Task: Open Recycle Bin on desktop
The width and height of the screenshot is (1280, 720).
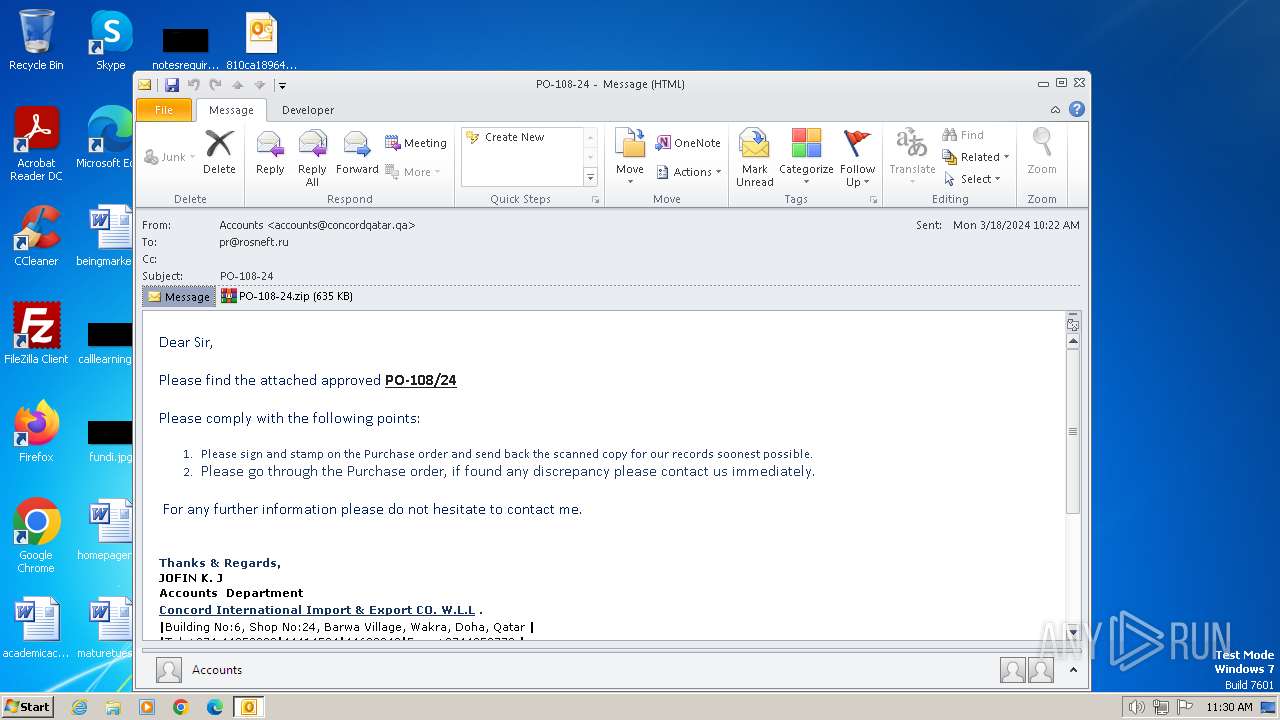Action: [36, 41]
